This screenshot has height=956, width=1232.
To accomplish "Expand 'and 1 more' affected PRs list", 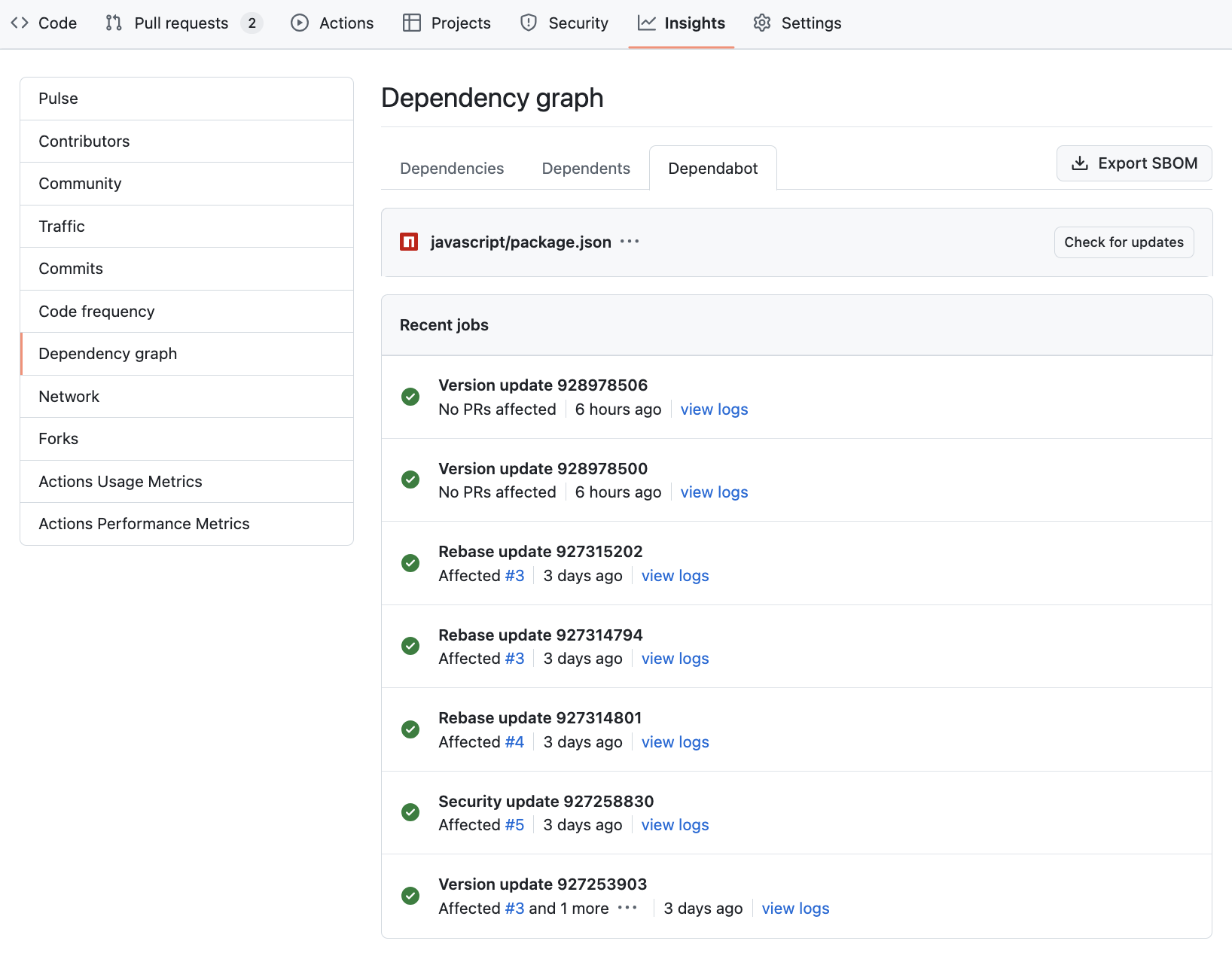I will coord(628,909).
